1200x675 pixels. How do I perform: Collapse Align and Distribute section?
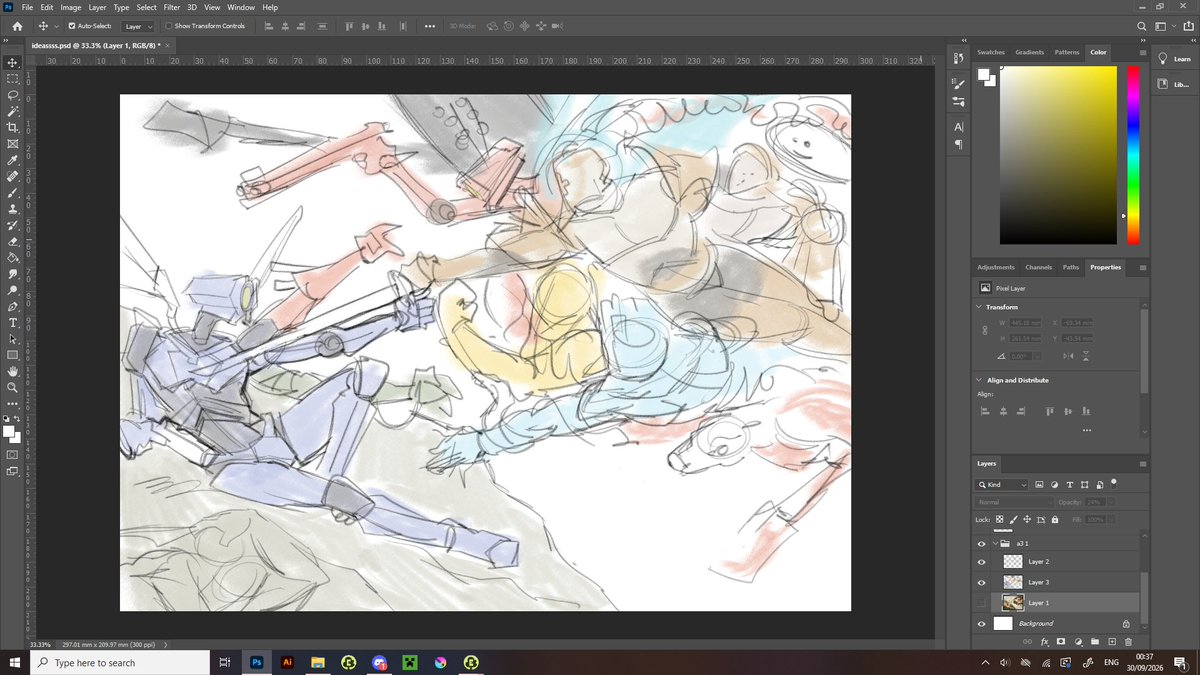[x=979, y=380]
